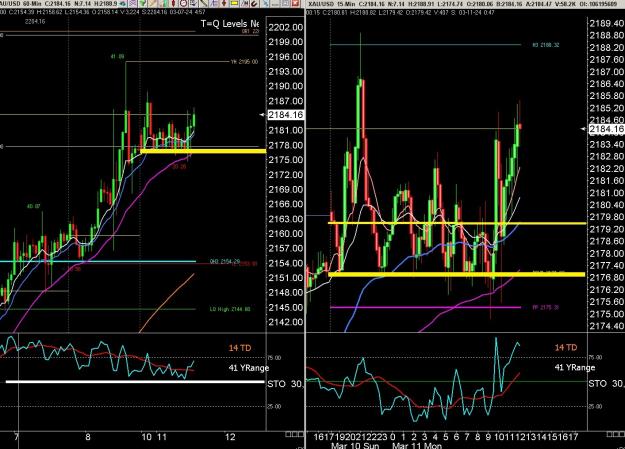Click the cyan horizontal level line on left chart

98,262
